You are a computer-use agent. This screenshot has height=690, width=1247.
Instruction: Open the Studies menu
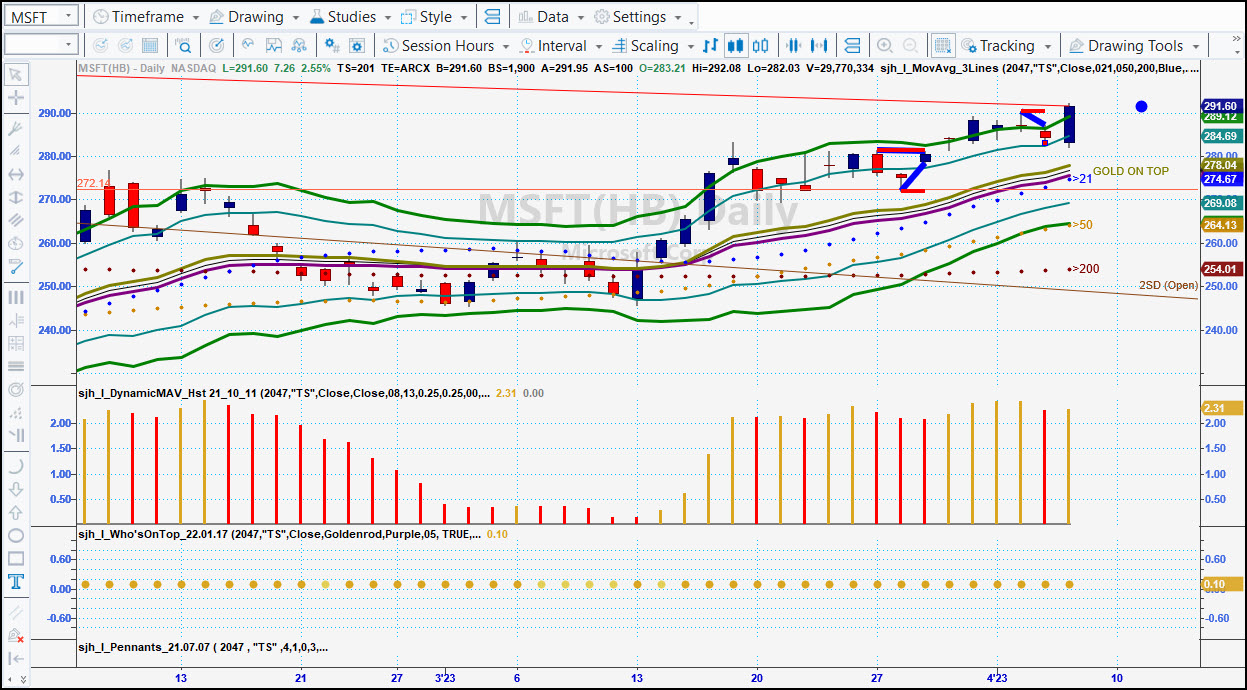349,17
